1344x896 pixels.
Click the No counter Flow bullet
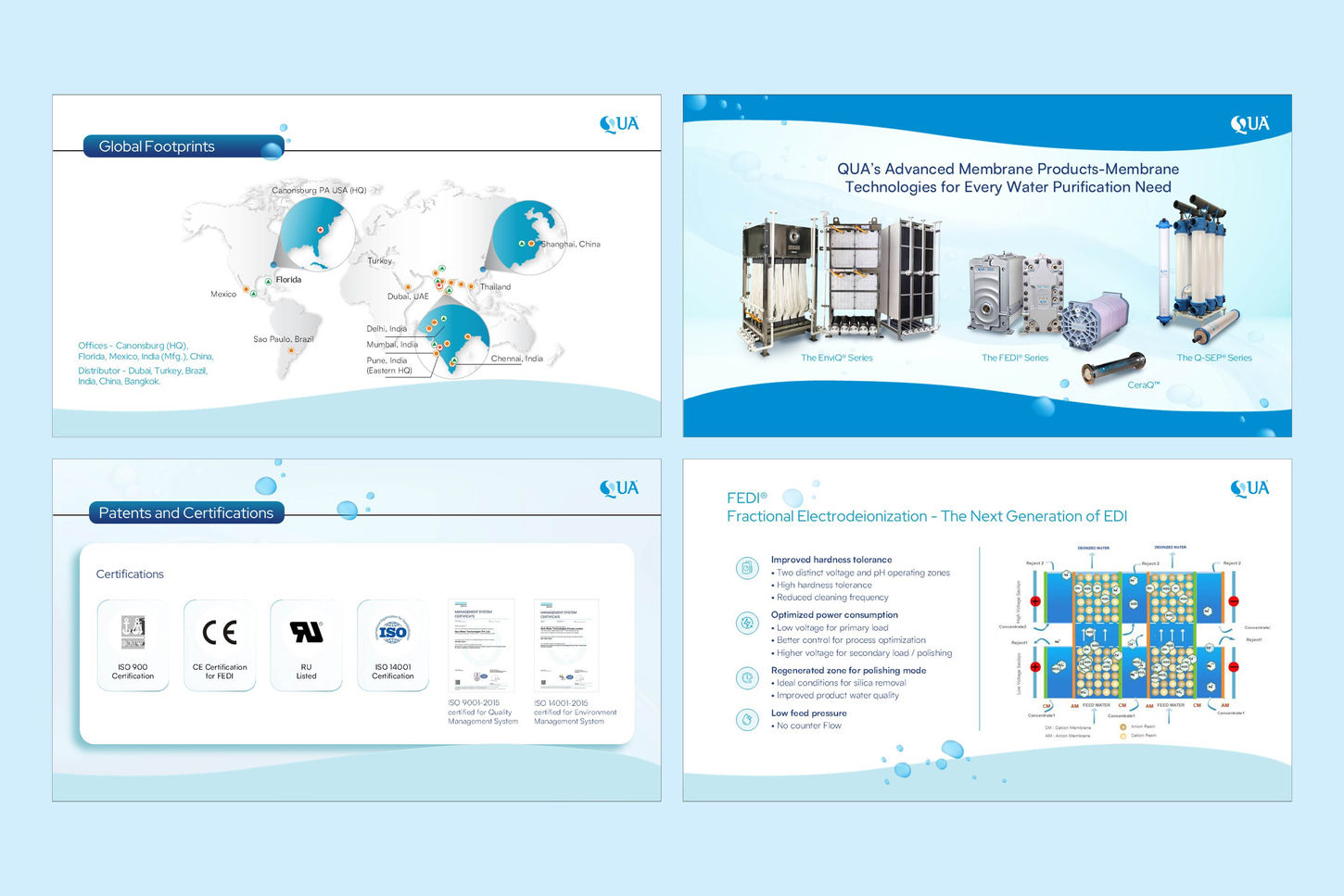tap(806, 726)
